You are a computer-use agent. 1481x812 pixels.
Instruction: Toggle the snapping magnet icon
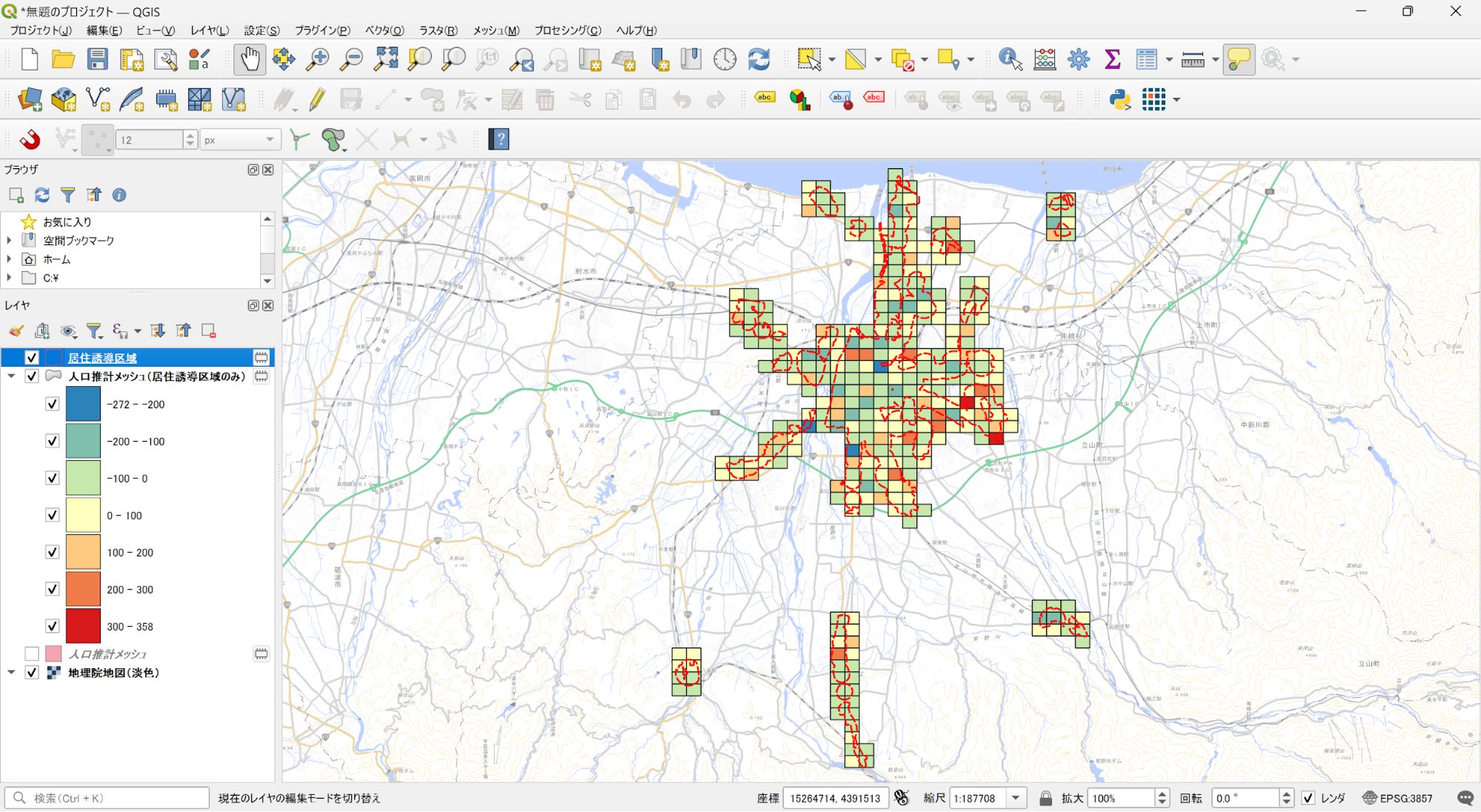tap(30, 139)
